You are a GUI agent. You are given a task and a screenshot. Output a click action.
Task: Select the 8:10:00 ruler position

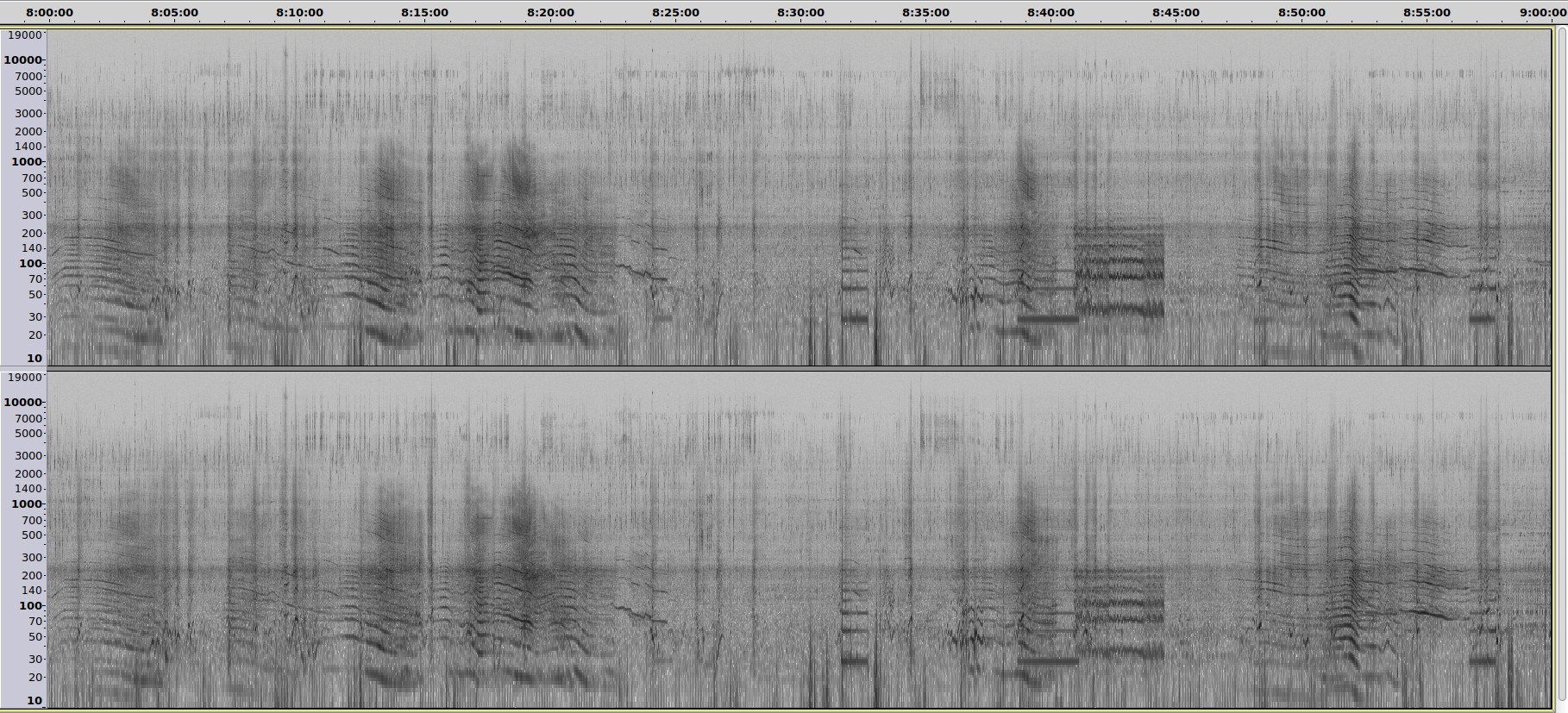[300, 13]
